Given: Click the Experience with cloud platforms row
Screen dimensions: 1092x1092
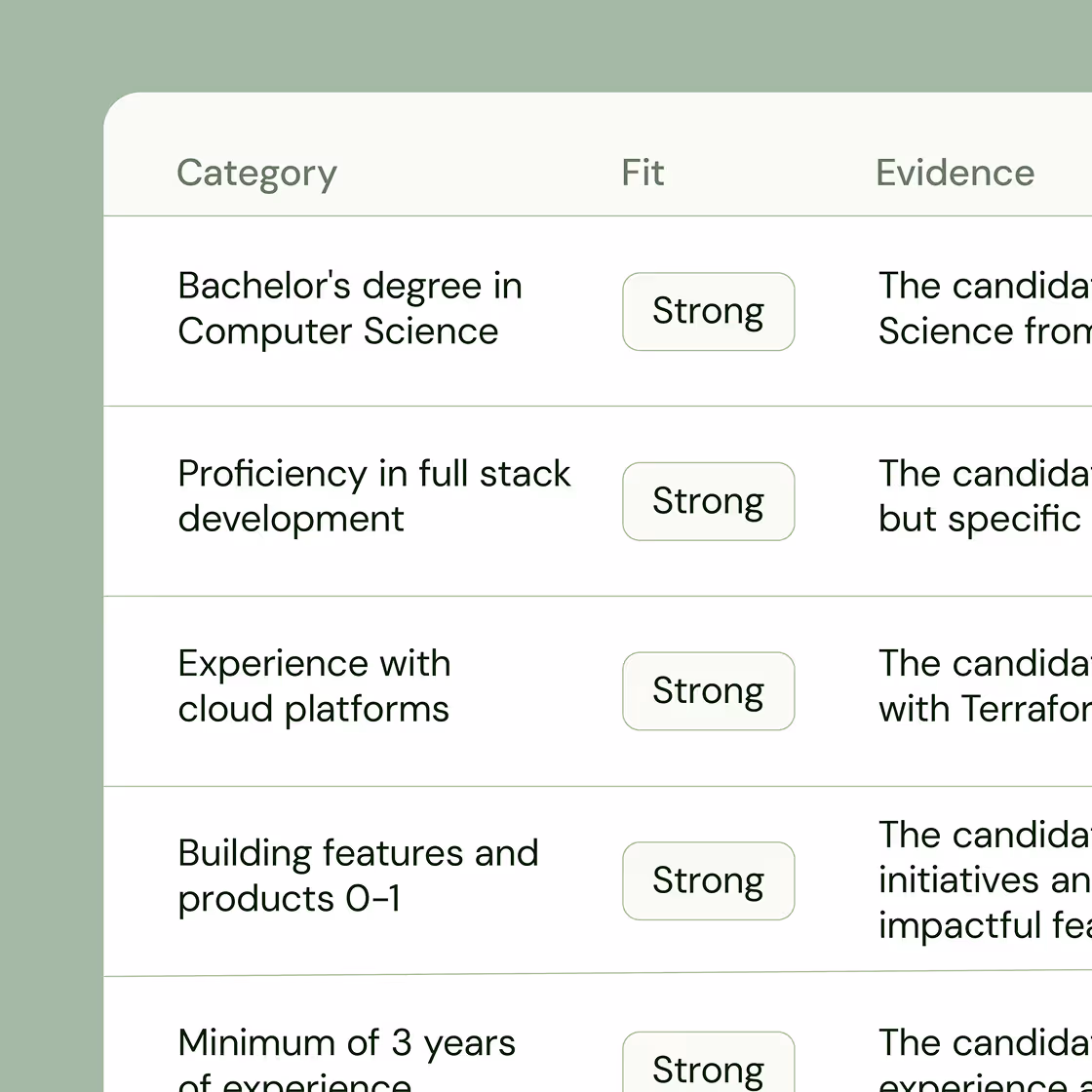Looking at the screenshot, I should (x=314, y=685).
